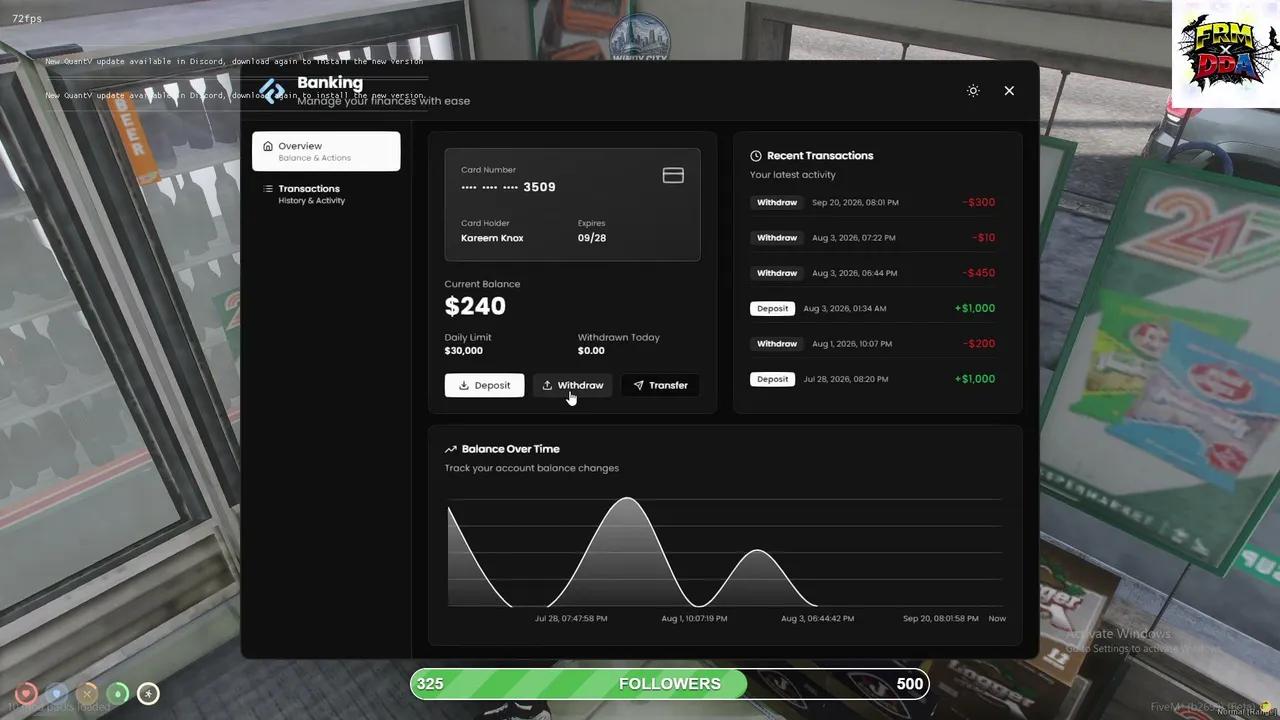The image size is (1280, 720).
Task: Click the trend icon beside Balance Over Time
Action: coord(451,450)
